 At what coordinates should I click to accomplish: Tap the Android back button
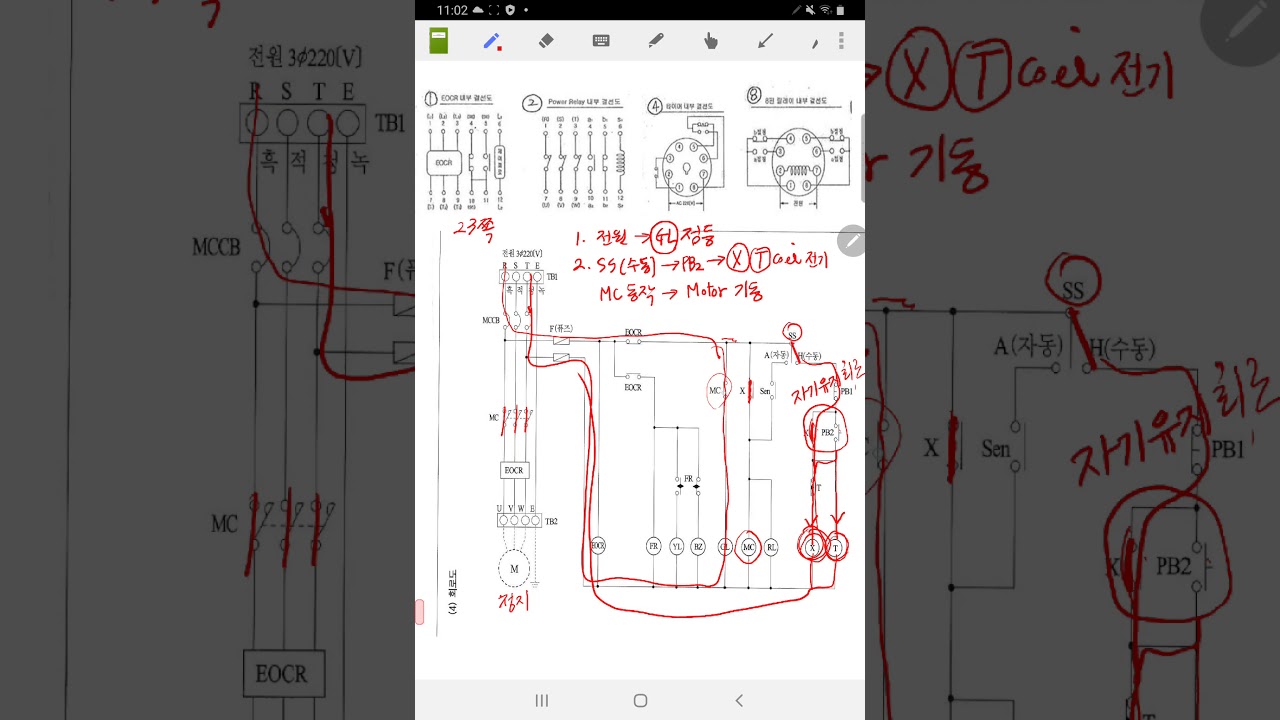739,700
